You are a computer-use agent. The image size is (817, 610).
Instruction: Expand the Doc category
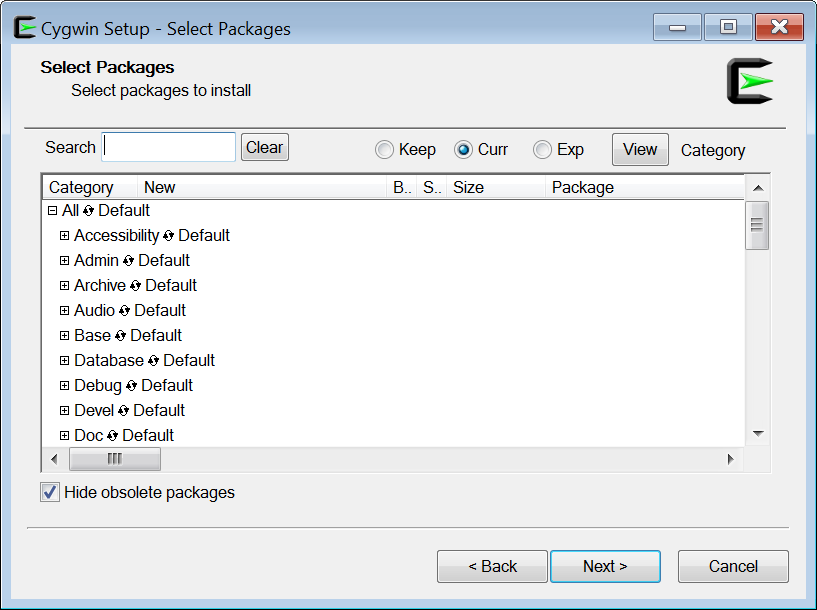pyautogui.click(x=64, y=436)
